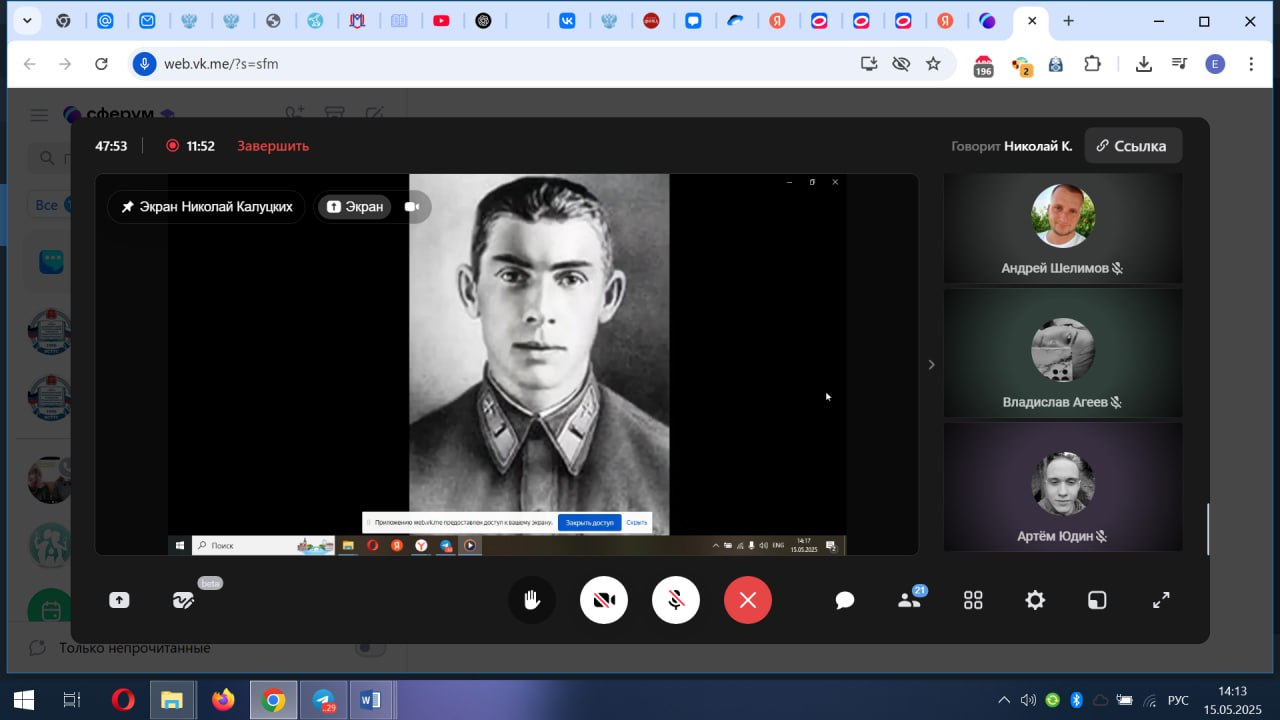The height and width of the screenshot is (720, 1280).
Task: Minimize call to picture-in-picture window
Action: pyautogui.click(x=1097, y=600)
